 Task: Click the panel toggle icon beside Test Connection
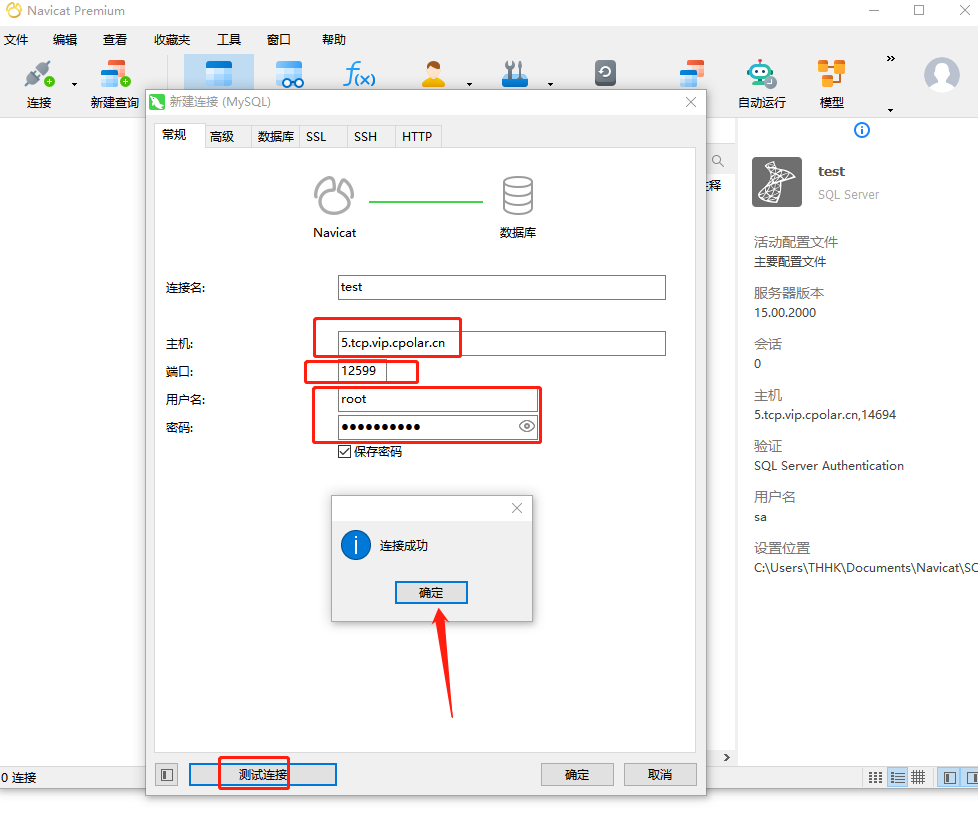[x=167, y=774]
